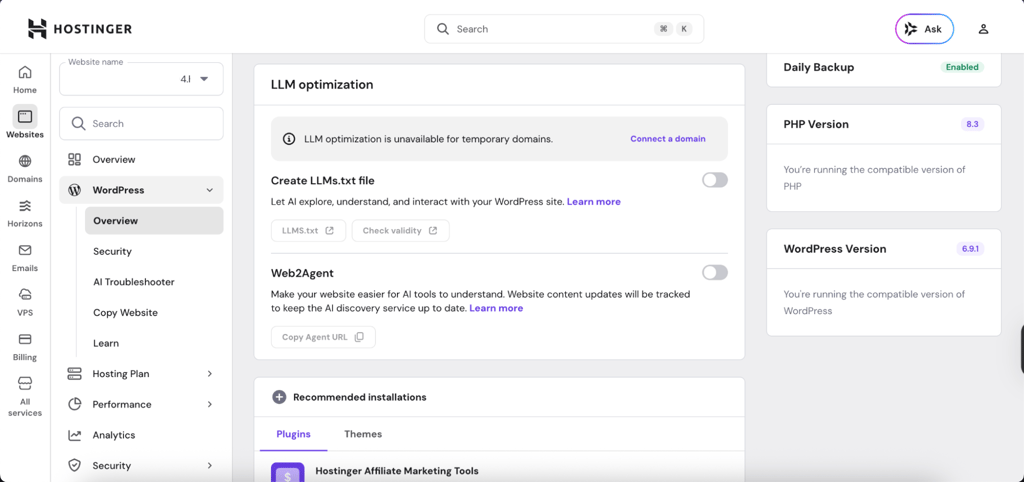Click Learn more under Web2Agent
1024x482 pixels.
[x=496, y=308]
